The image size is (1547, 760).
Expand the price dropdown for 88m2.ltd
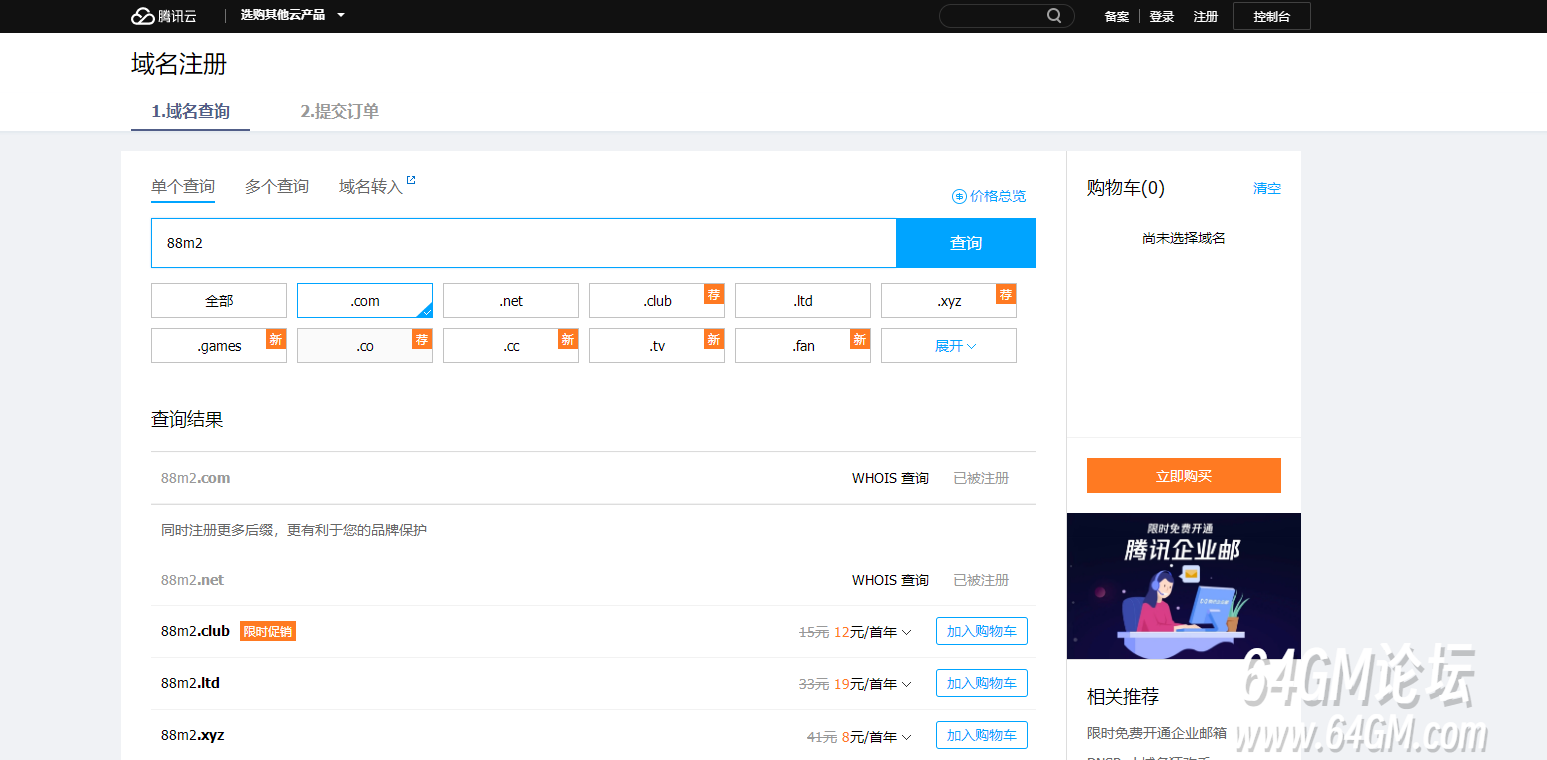pos(906,684)
